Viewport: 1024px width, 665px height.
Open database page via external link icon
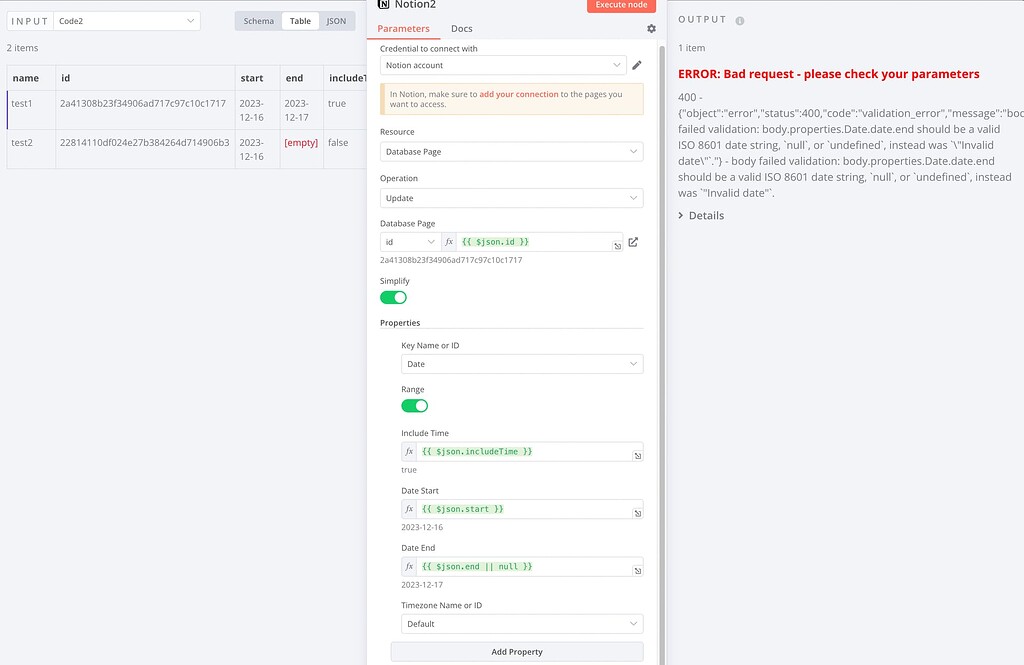coord(633,241)
